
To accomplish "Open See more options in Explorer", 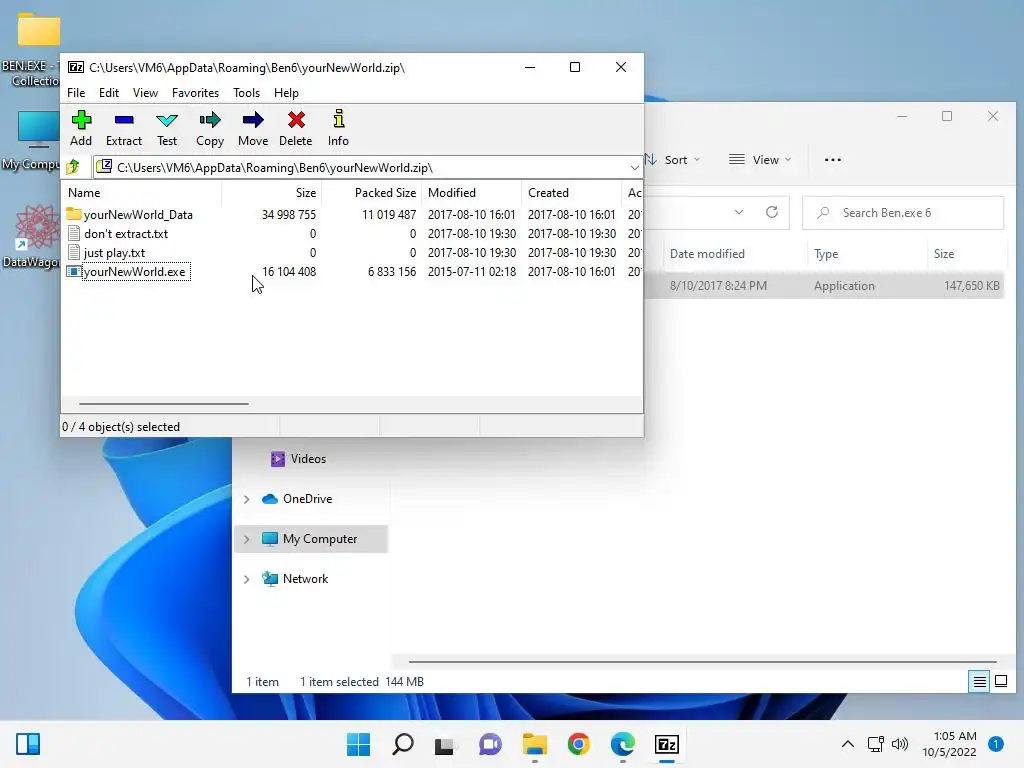I will tap(833, 160).
